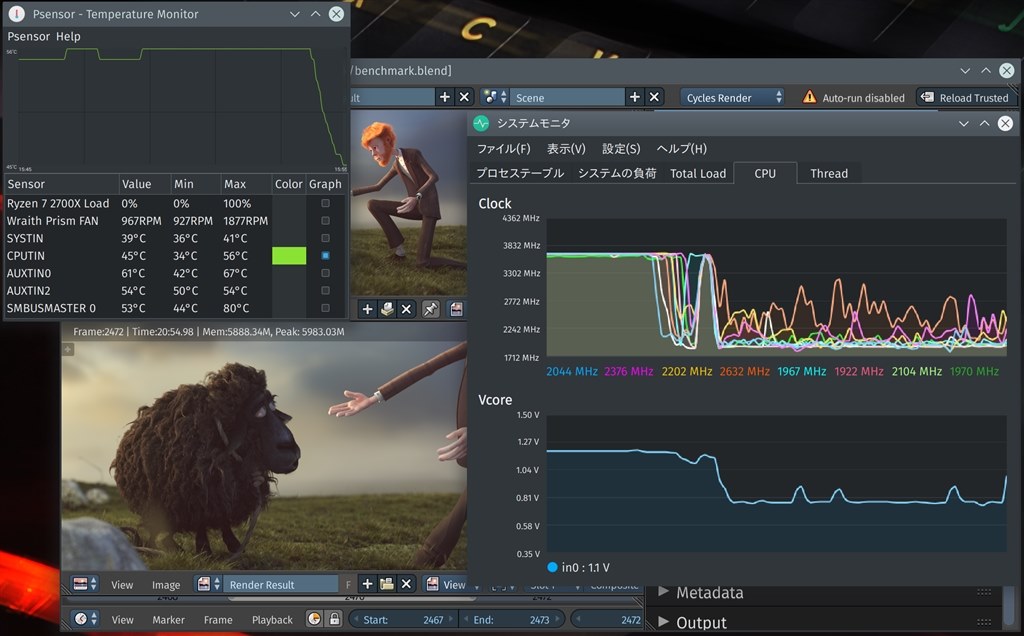Open the timeline Frame menu
The image size is (1024, 636).
(x=218, y=620)
